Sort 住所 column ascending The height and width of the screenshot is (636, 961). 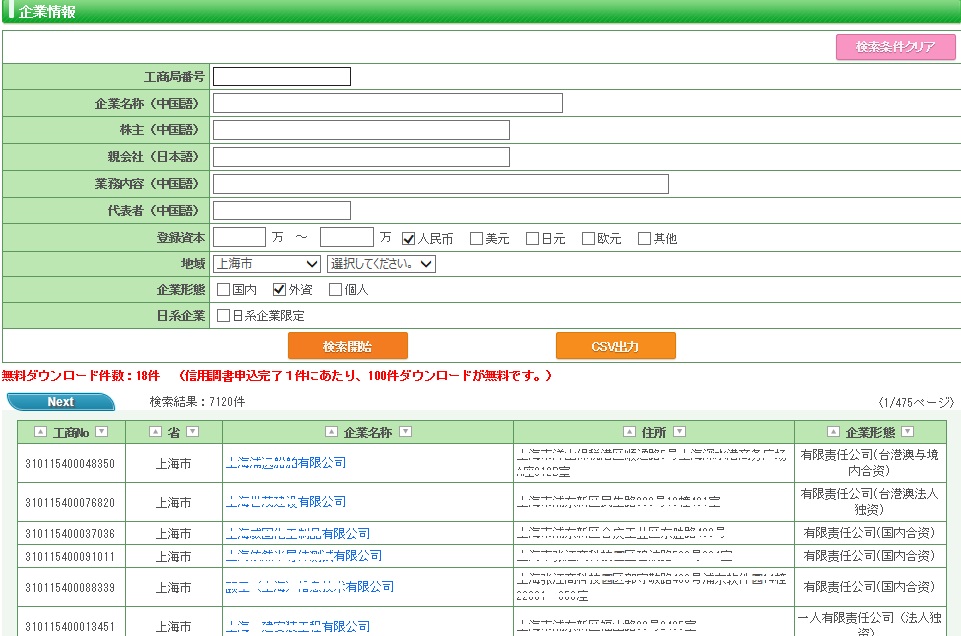click(x=629, y=432)
